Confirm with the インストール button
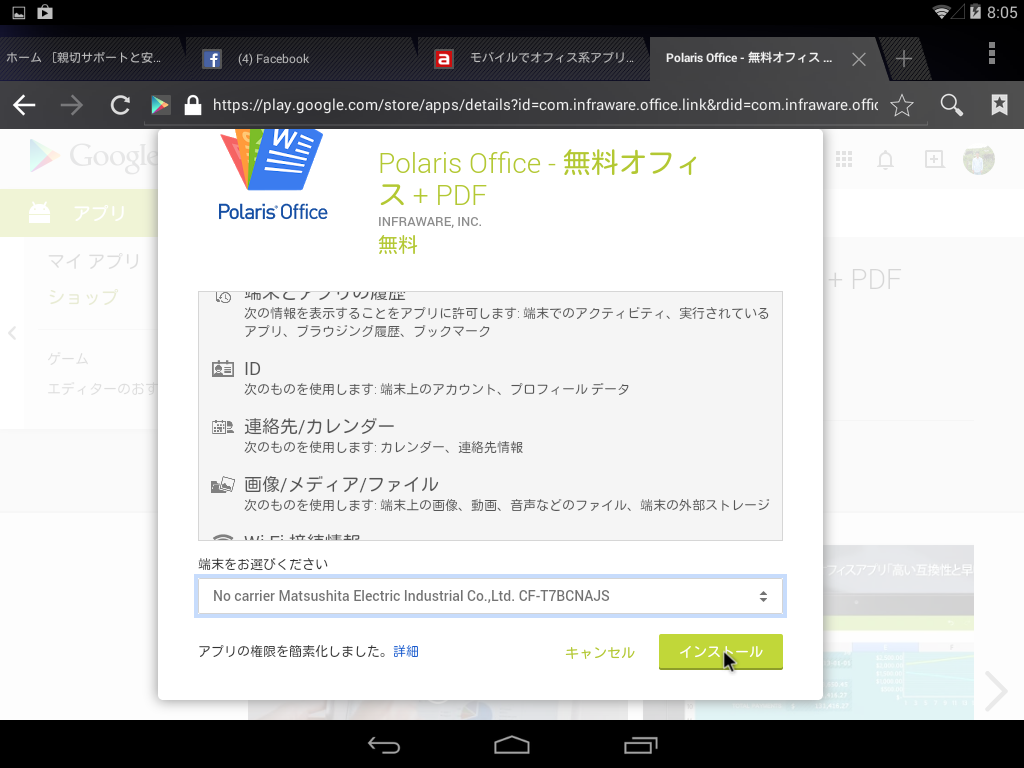 coord(720,652)
